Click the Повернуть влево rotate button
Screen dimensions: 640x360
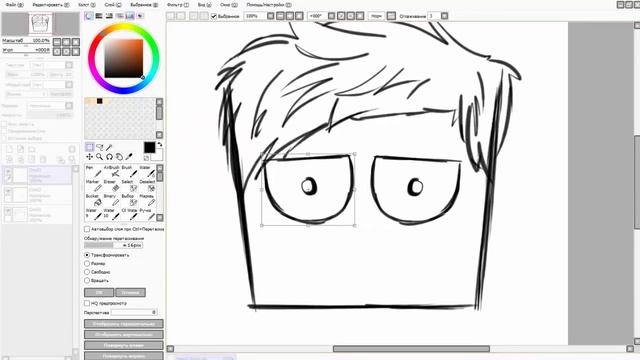[124, 345]
